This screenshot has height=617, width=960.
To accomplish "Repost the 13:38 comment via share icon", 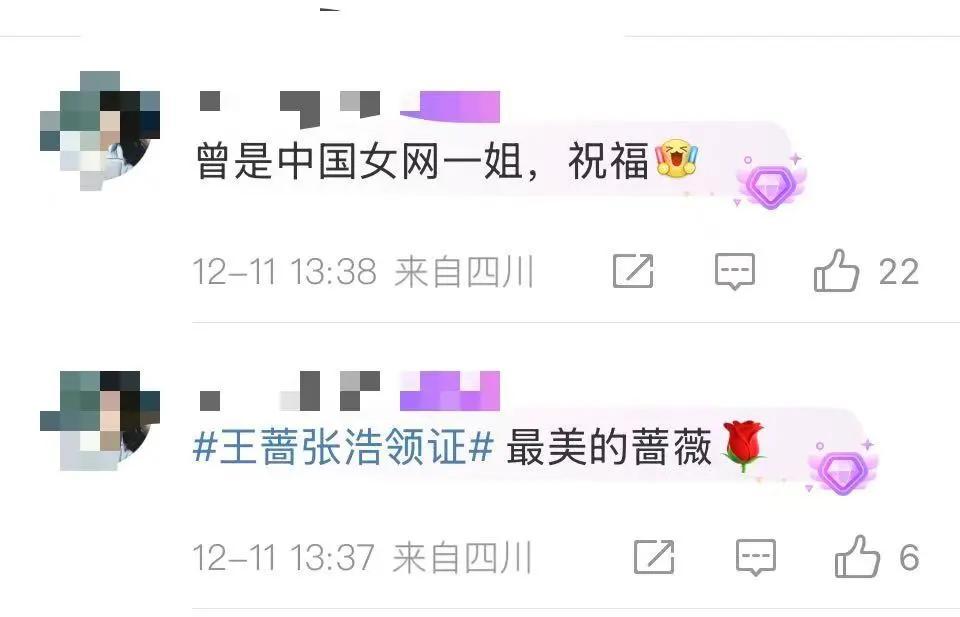I will (633, 271).
